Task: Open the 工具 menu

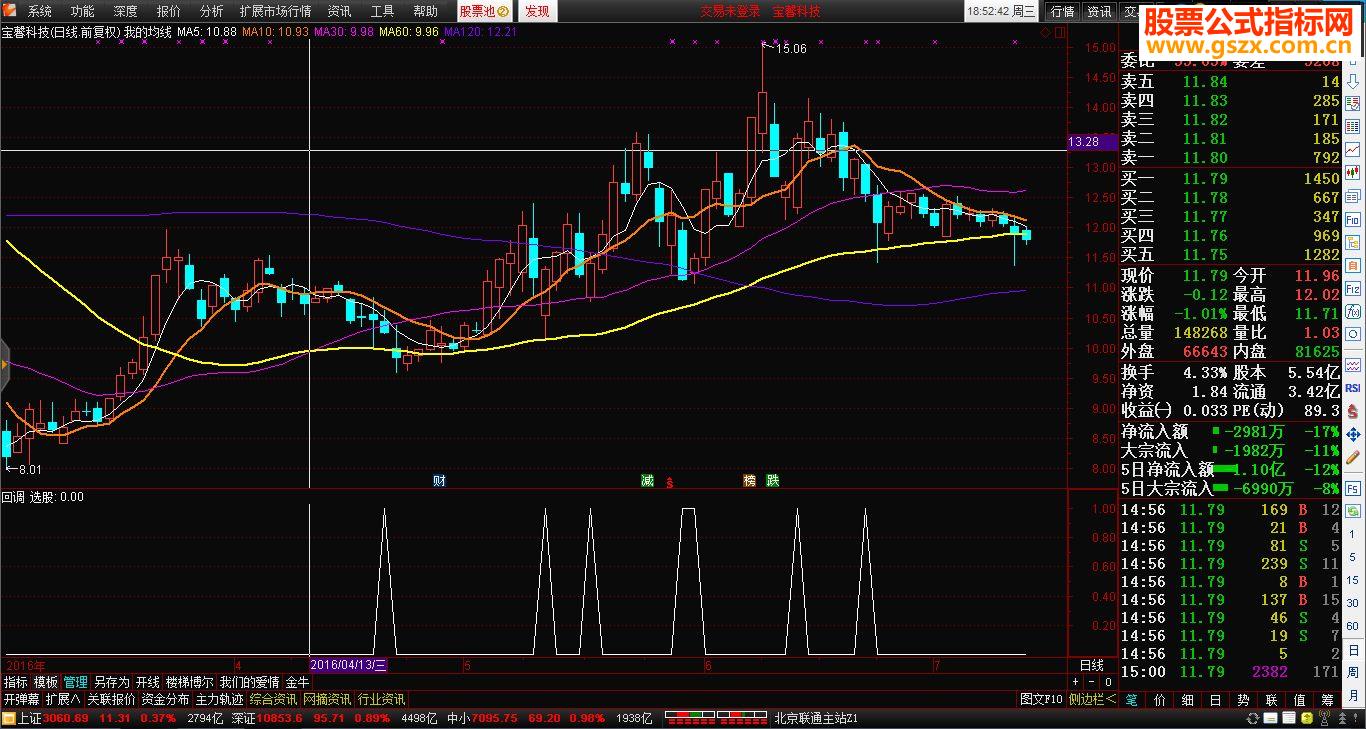Action: [382, 11]
